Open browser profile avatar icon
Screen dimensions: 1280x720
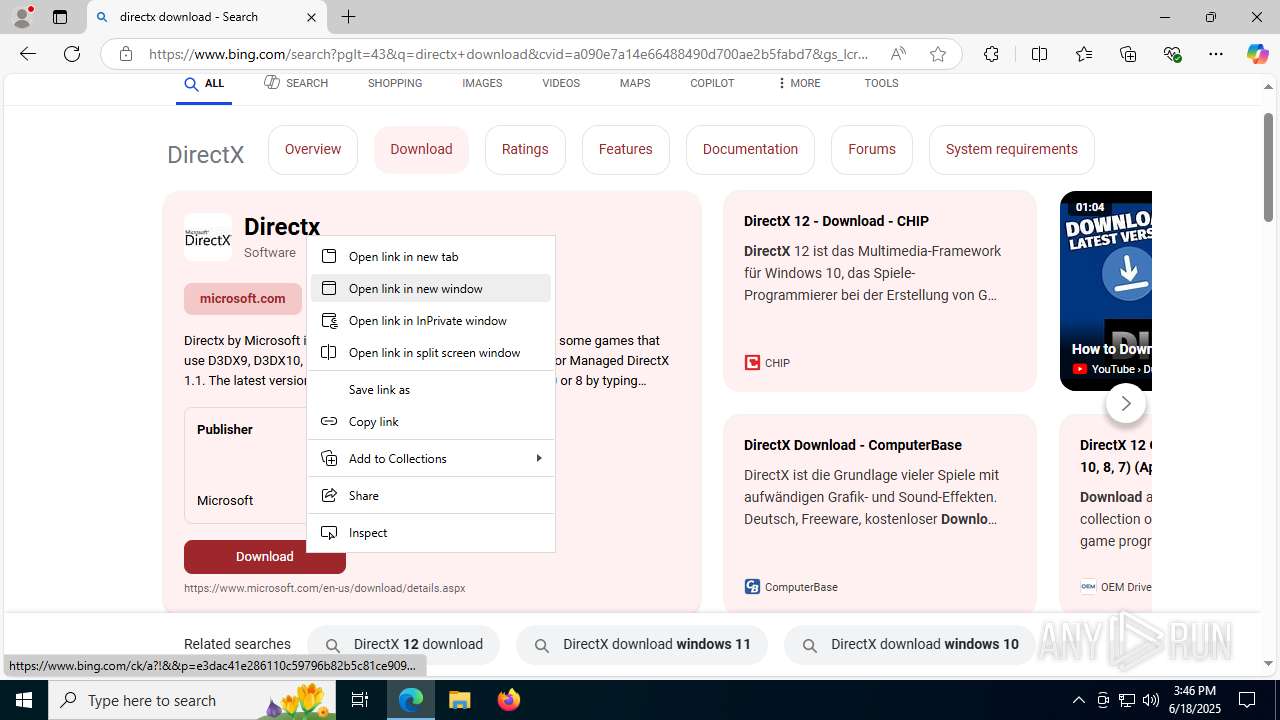(x=22, y=17)
